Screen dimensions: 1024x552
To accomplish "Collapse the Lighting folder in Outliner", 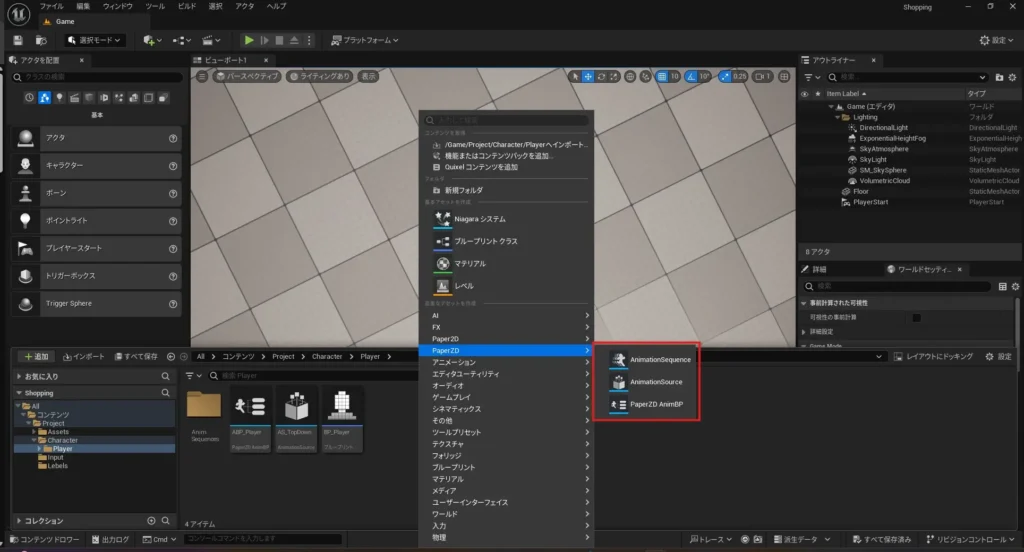I will coord(838,118).
